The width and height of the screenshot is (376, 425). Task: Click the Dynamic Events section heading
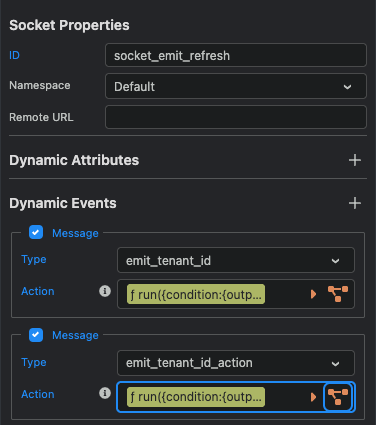(x=63, y=203)
